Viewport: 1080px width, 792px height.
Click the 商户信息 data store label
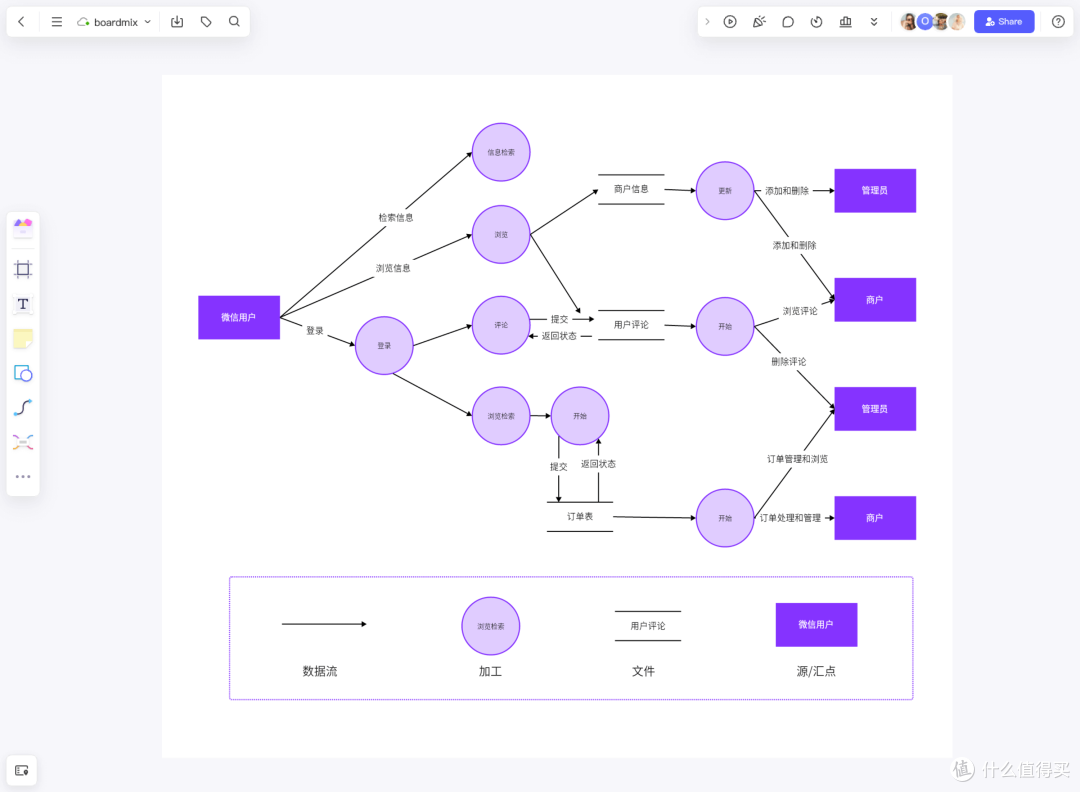631,189
